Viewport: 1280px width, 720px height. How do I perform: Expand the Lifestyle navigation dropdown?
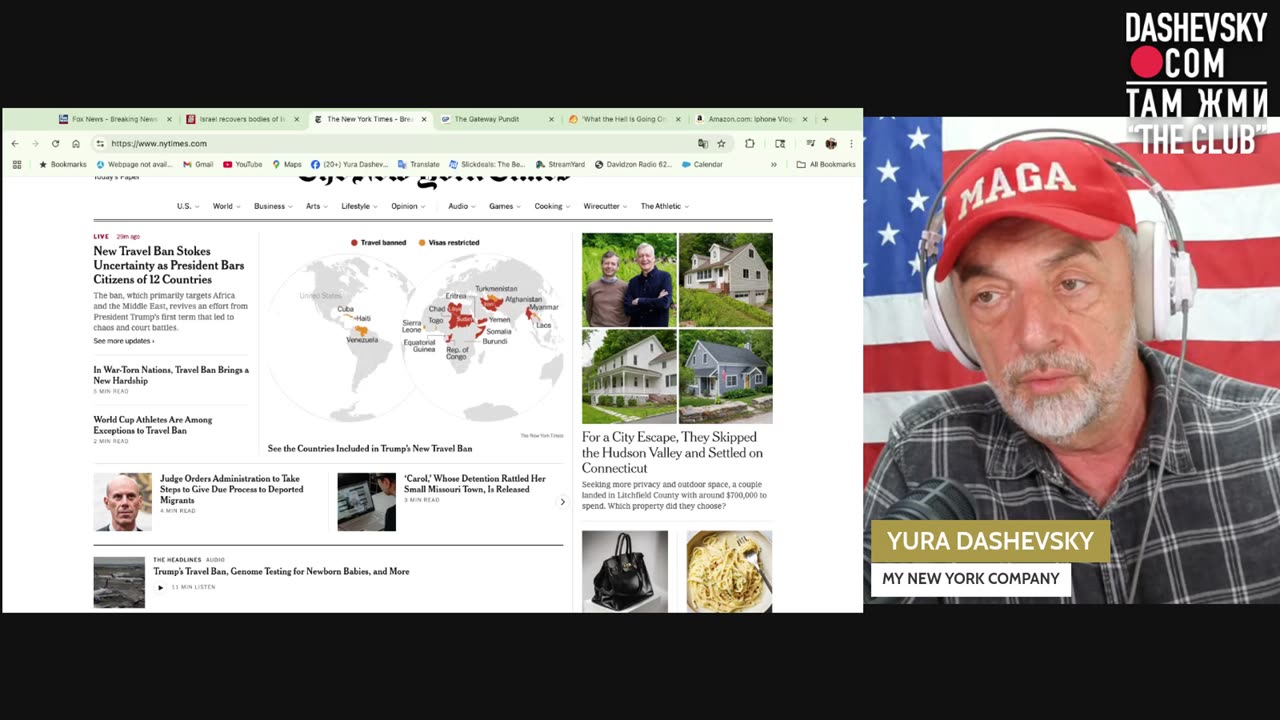point(359,206)
